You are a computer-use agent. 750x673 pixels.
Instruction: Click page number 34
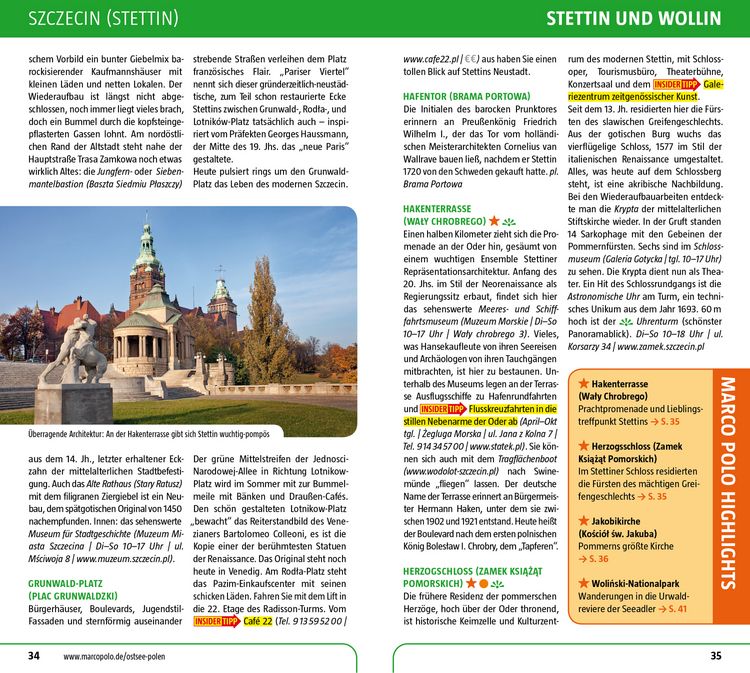pyautogui.click(x=33, y=656)
